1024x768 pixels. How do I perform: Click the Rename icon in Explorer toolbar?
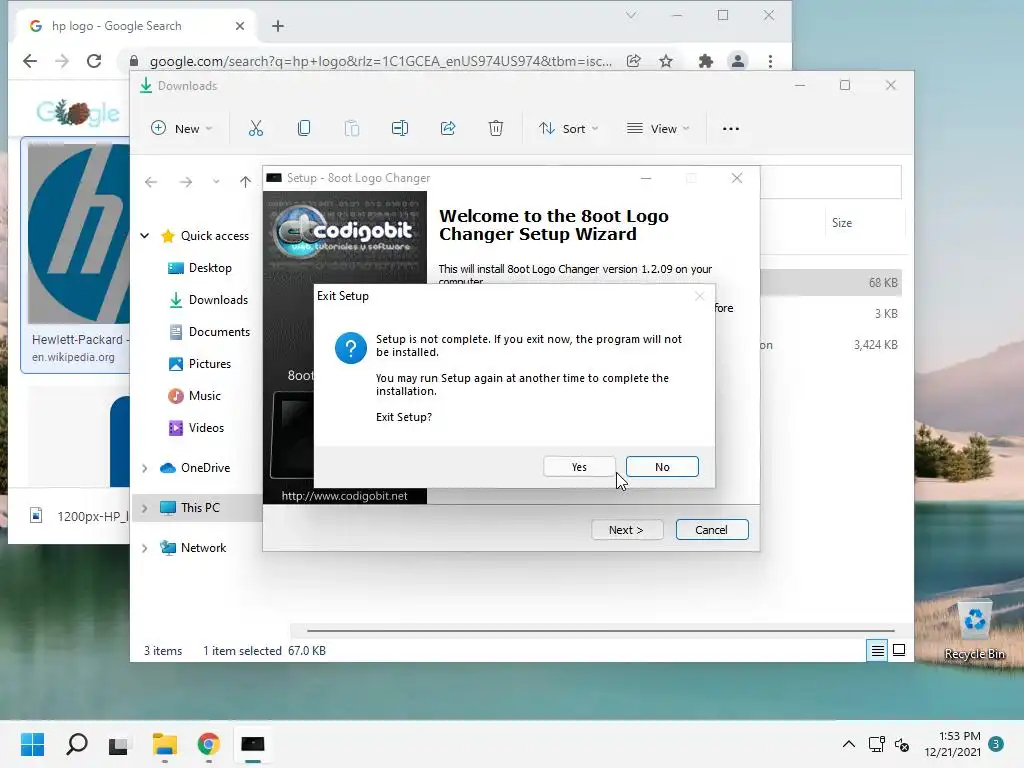pyautogui.click(x=400, y=129)
